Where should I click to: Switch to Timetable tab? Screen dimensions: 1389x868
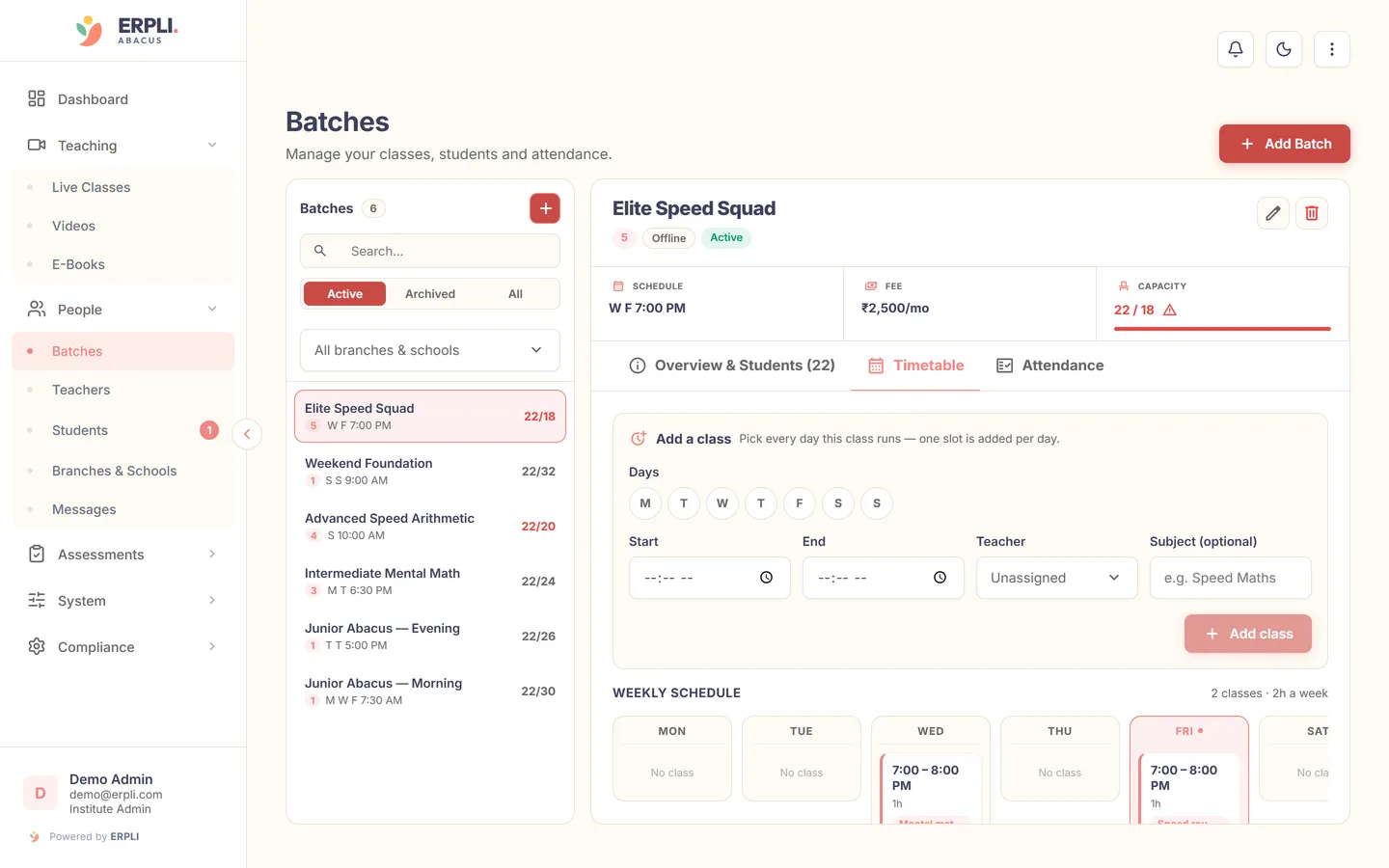(x=915, y=366)
